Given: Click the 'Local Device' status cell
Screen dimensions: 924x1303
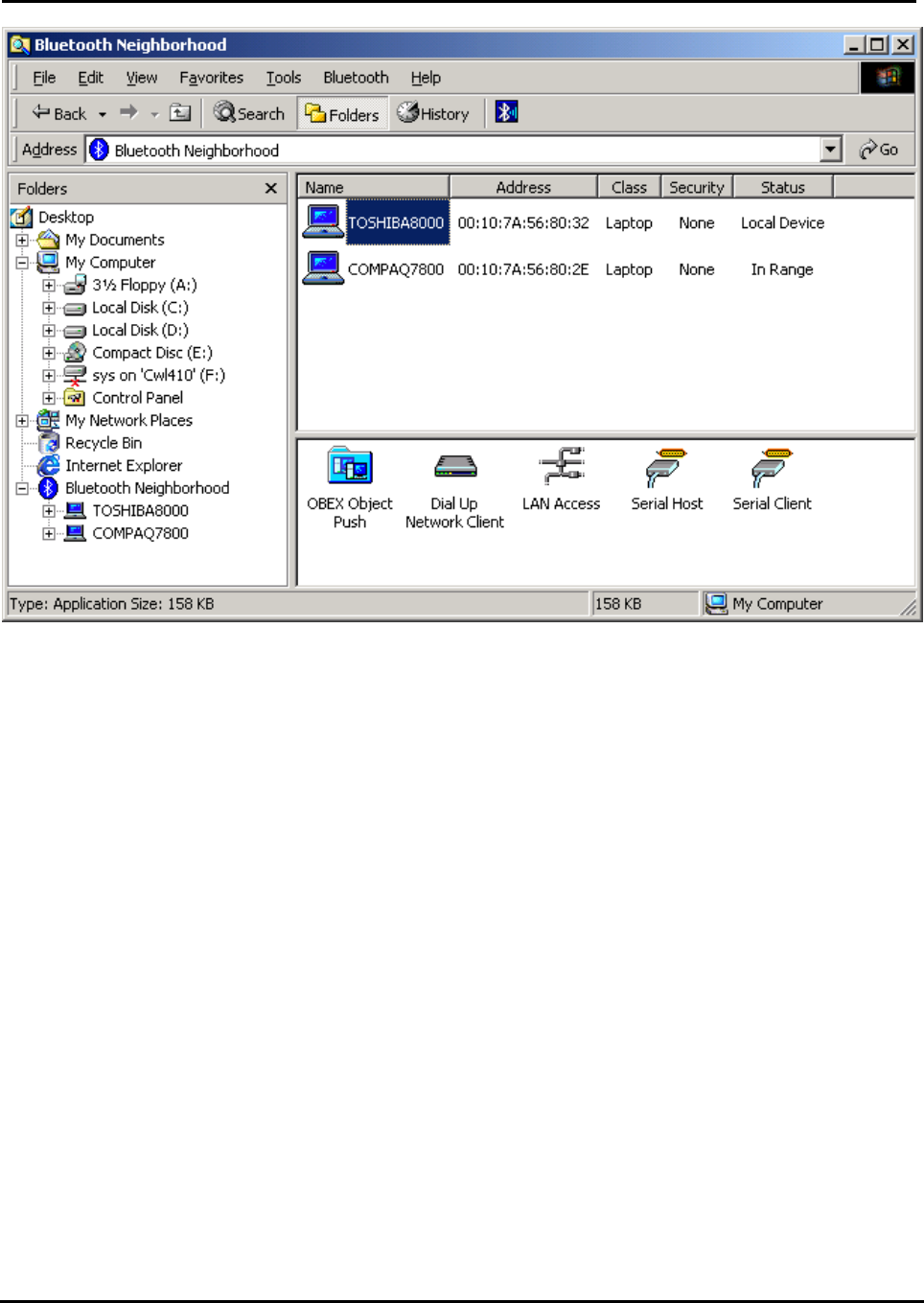Looking at the screenshot, I should pos(782,222).
